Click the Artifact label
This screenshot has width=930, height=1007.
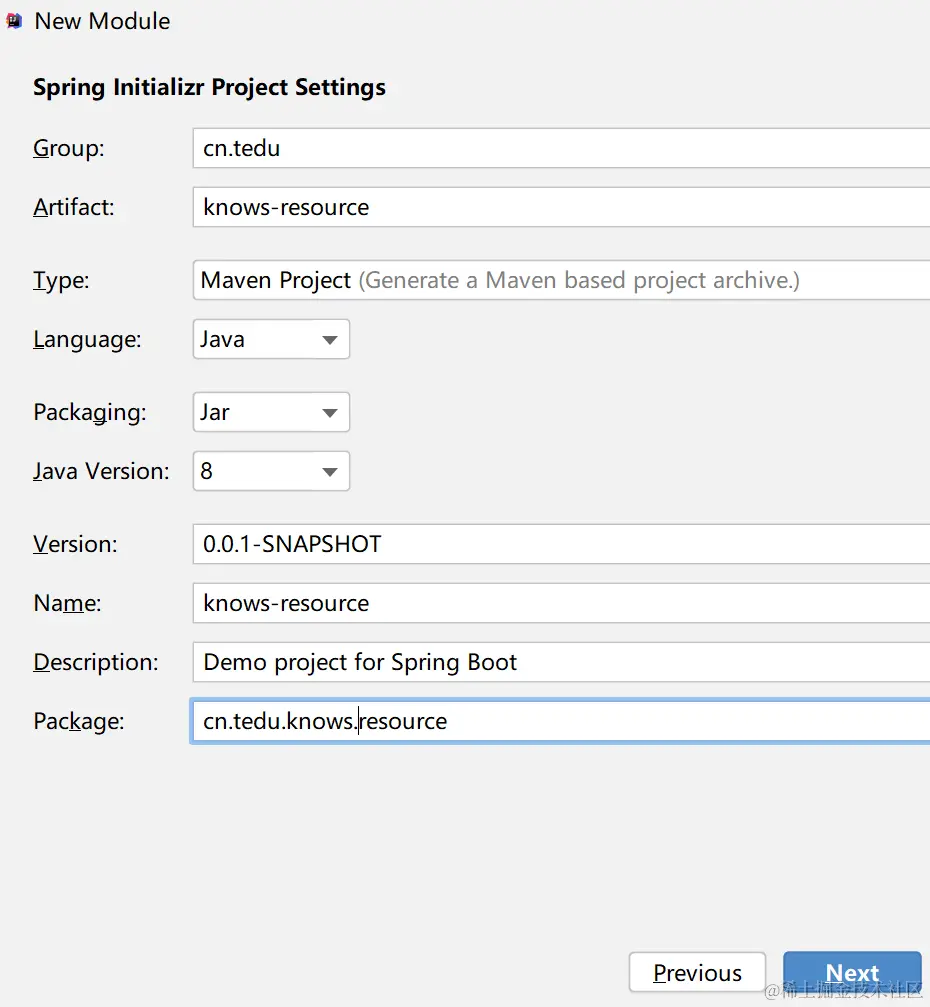tap(74, 207)
